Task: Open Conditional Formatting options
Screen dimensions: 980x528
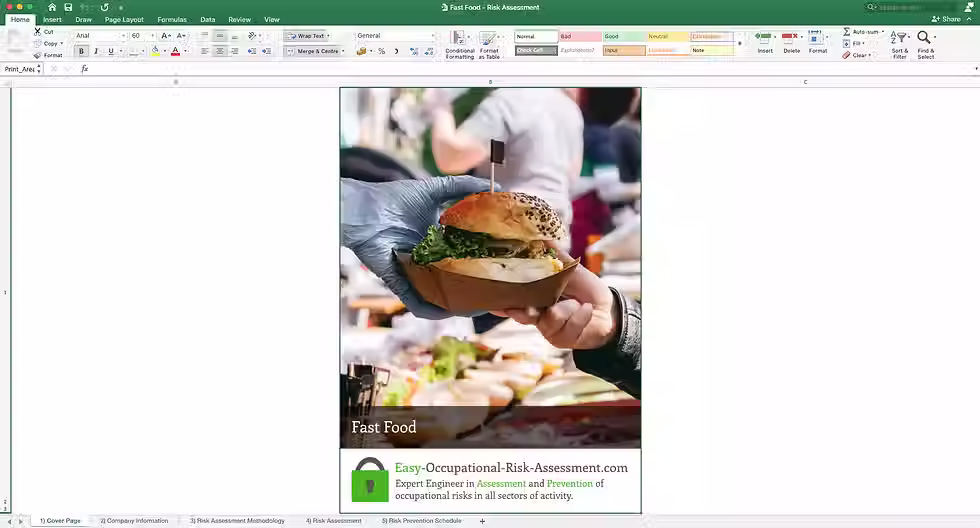Action: point(459,45)
